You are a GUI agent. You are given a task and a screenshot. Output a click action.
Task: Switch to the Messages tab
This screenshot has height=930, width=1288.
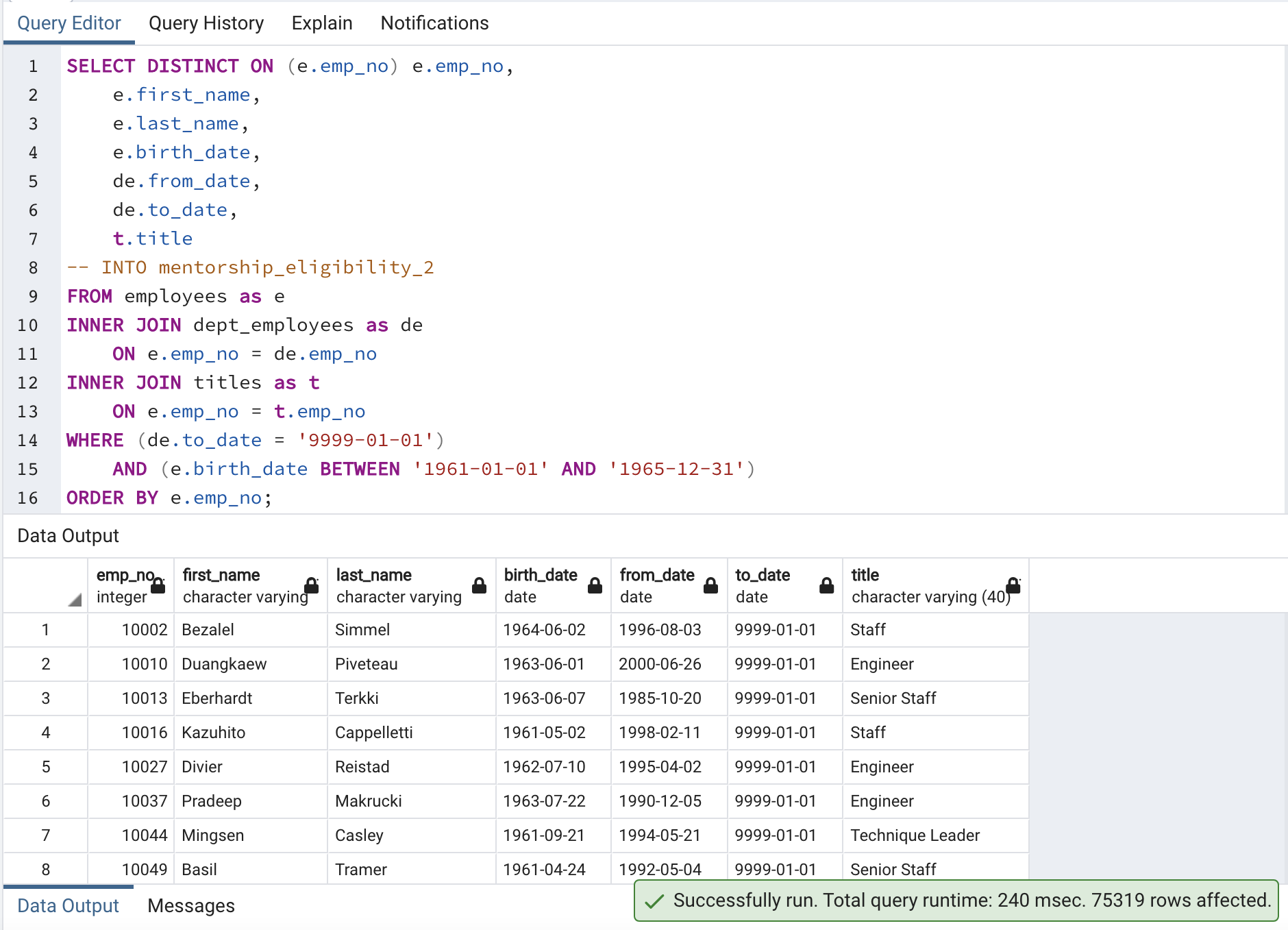190,905
